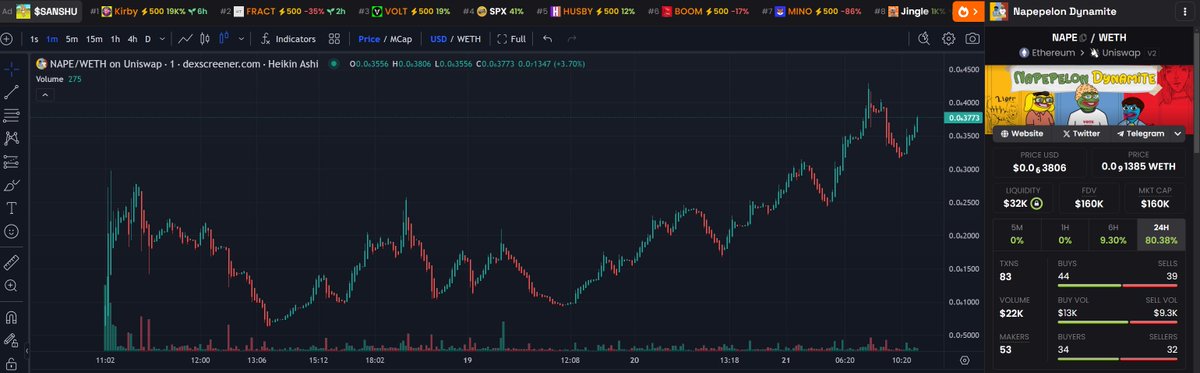Screen dimensions: 1200x373
Task: Toggle chart denomination to USD
Action: pos(438,39)
